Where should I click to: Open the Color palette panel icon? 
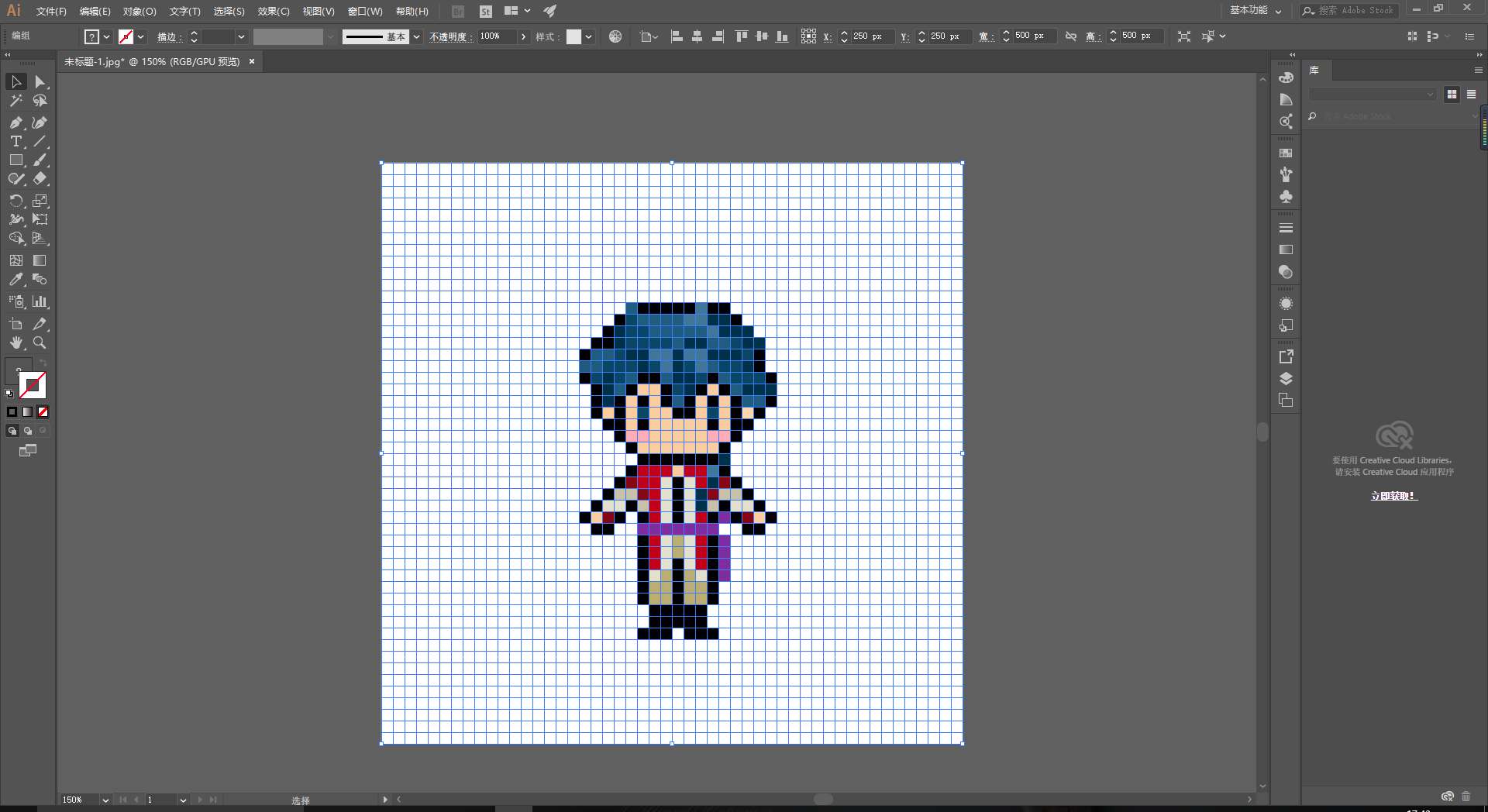click(x=1286, y=77)
